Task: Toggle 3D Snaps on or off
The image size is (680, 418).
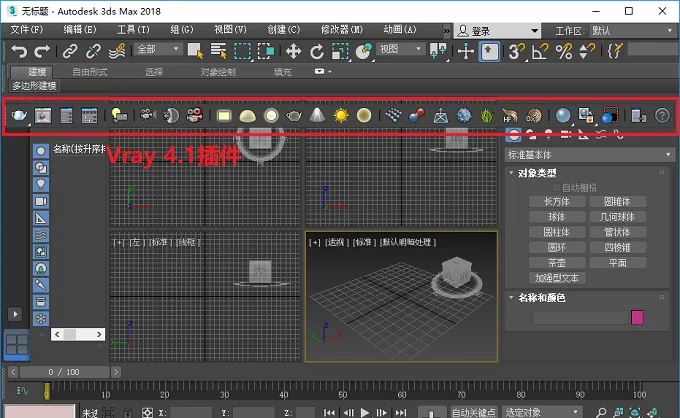Action: pyautogui.click(x=517, y=52)
